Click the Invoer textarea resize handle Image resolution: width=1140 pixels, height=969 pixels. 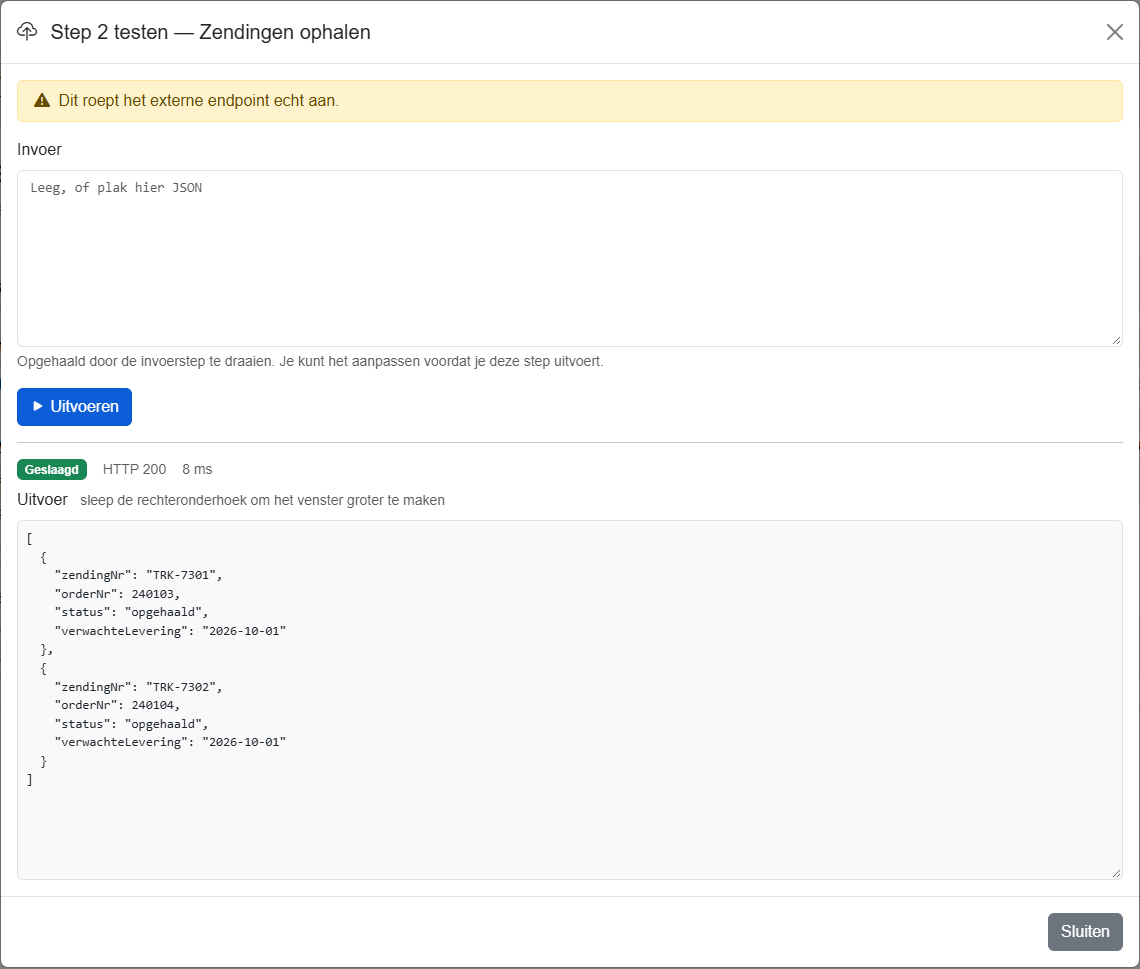[1116, 340]
